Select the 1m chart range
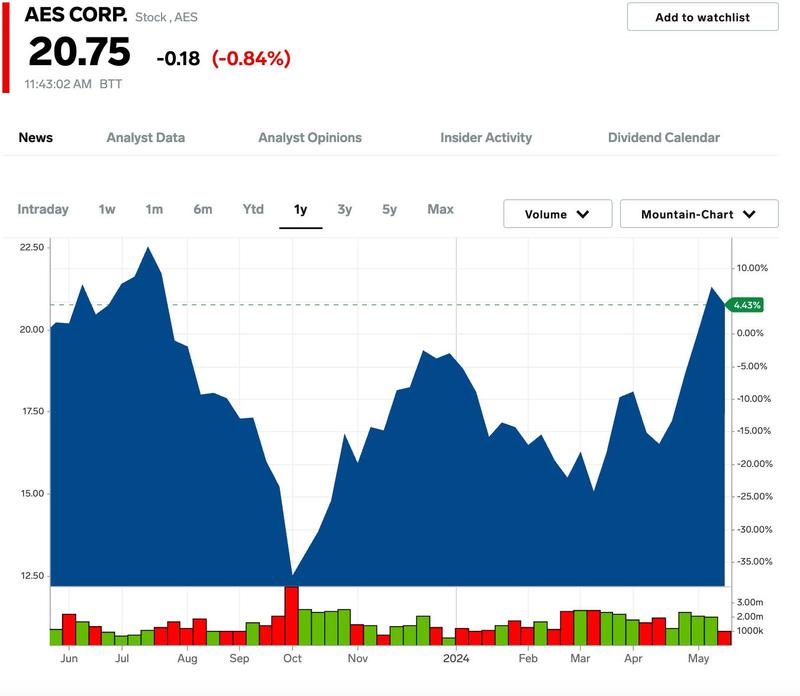 click(x=154, y=209)
